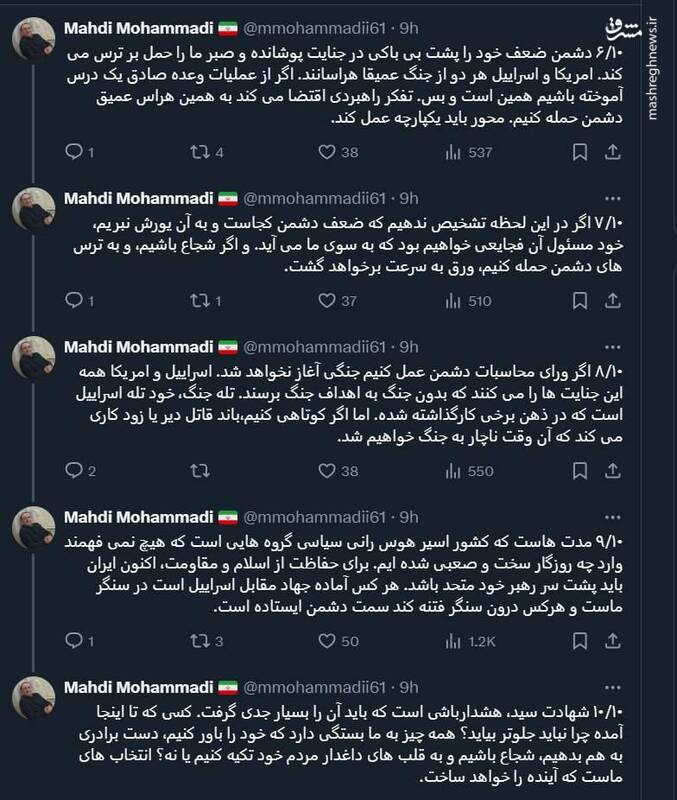The width and height of the screenshot is (677, 800).
Task: Reply to the 6/10 tweet
Action: (x=76, y=153)
